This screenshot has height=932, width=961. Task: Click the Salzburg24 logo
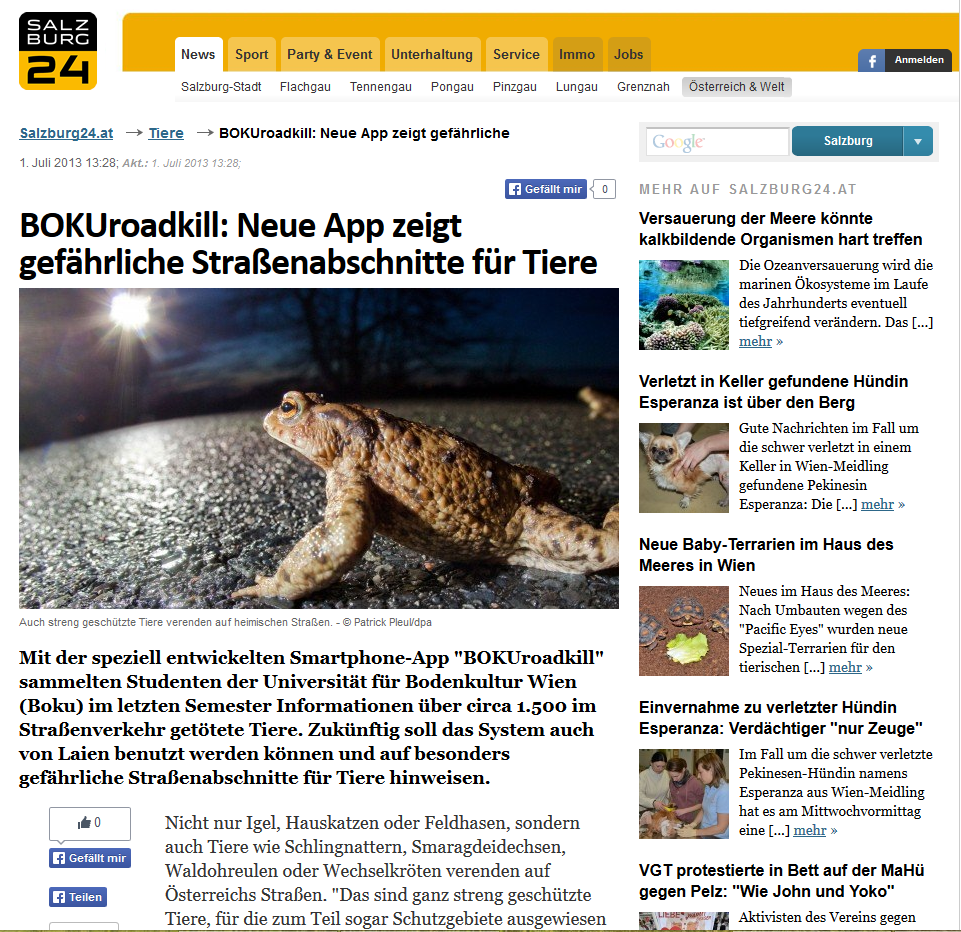tap(58, 51)
